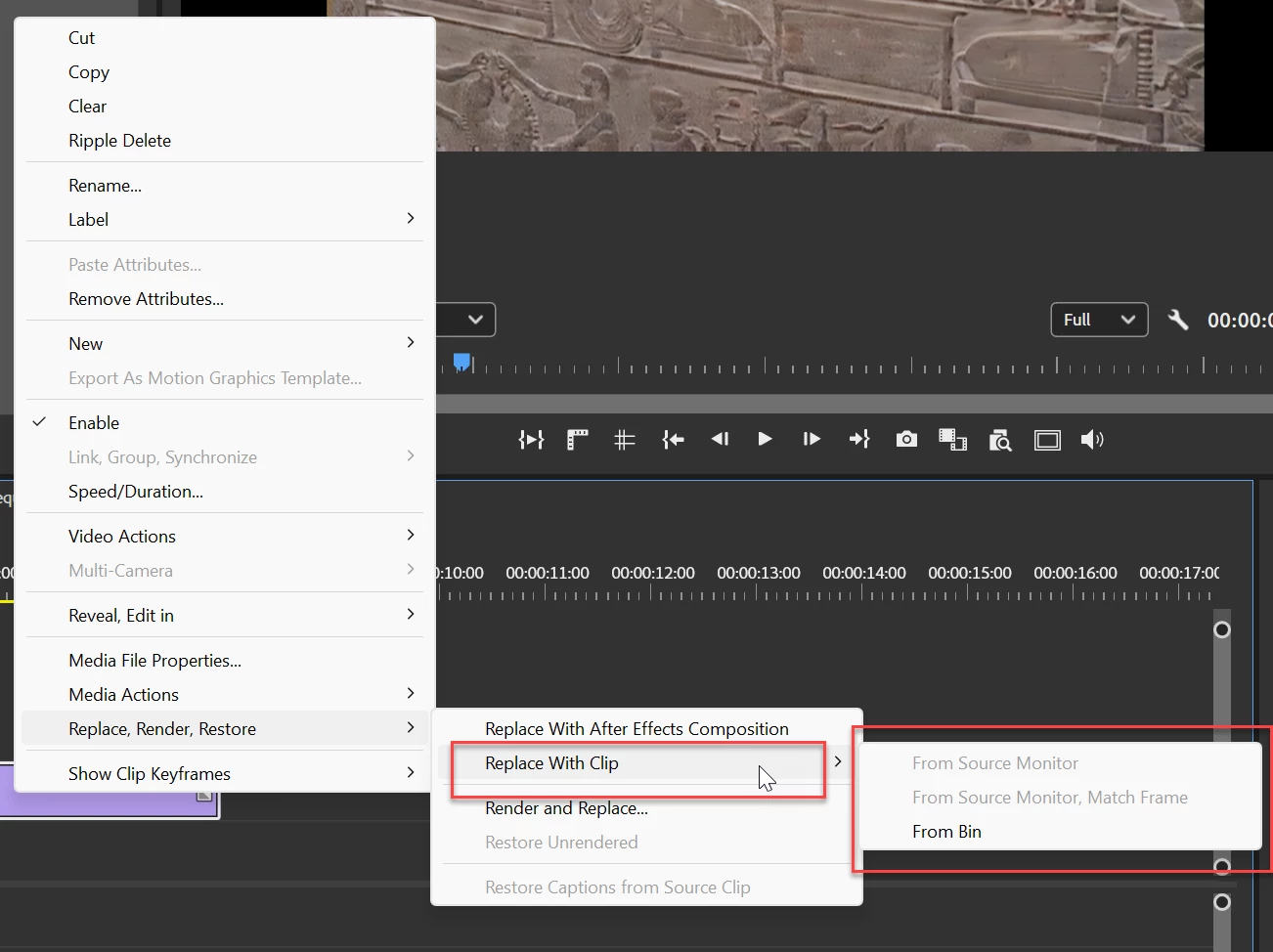This screenshot has width=1273, height=952.
Task: Play the program monitor video
Action: click(x=765, y=439)
